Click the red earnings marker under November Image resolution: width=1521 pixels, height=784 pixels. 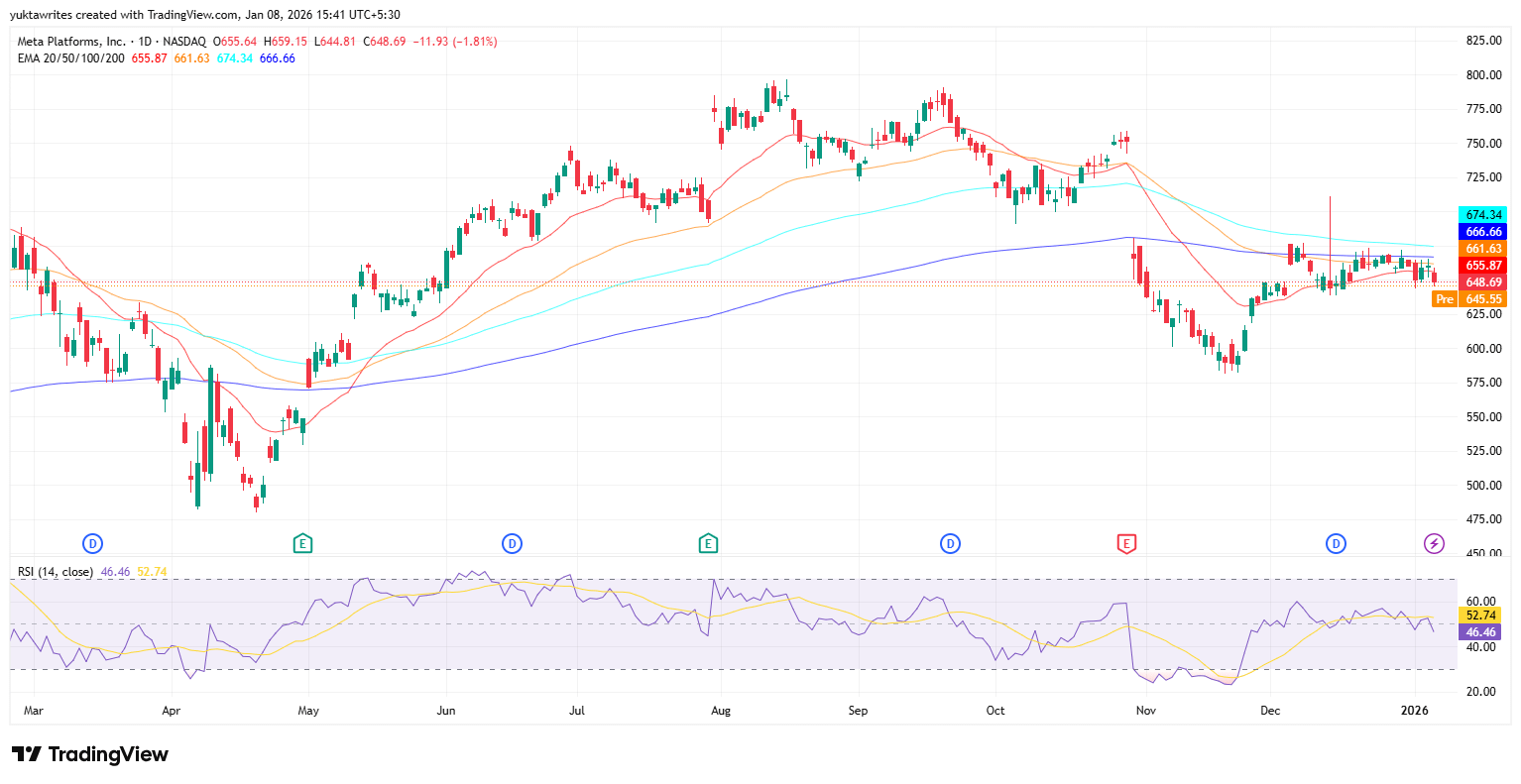1125,543
